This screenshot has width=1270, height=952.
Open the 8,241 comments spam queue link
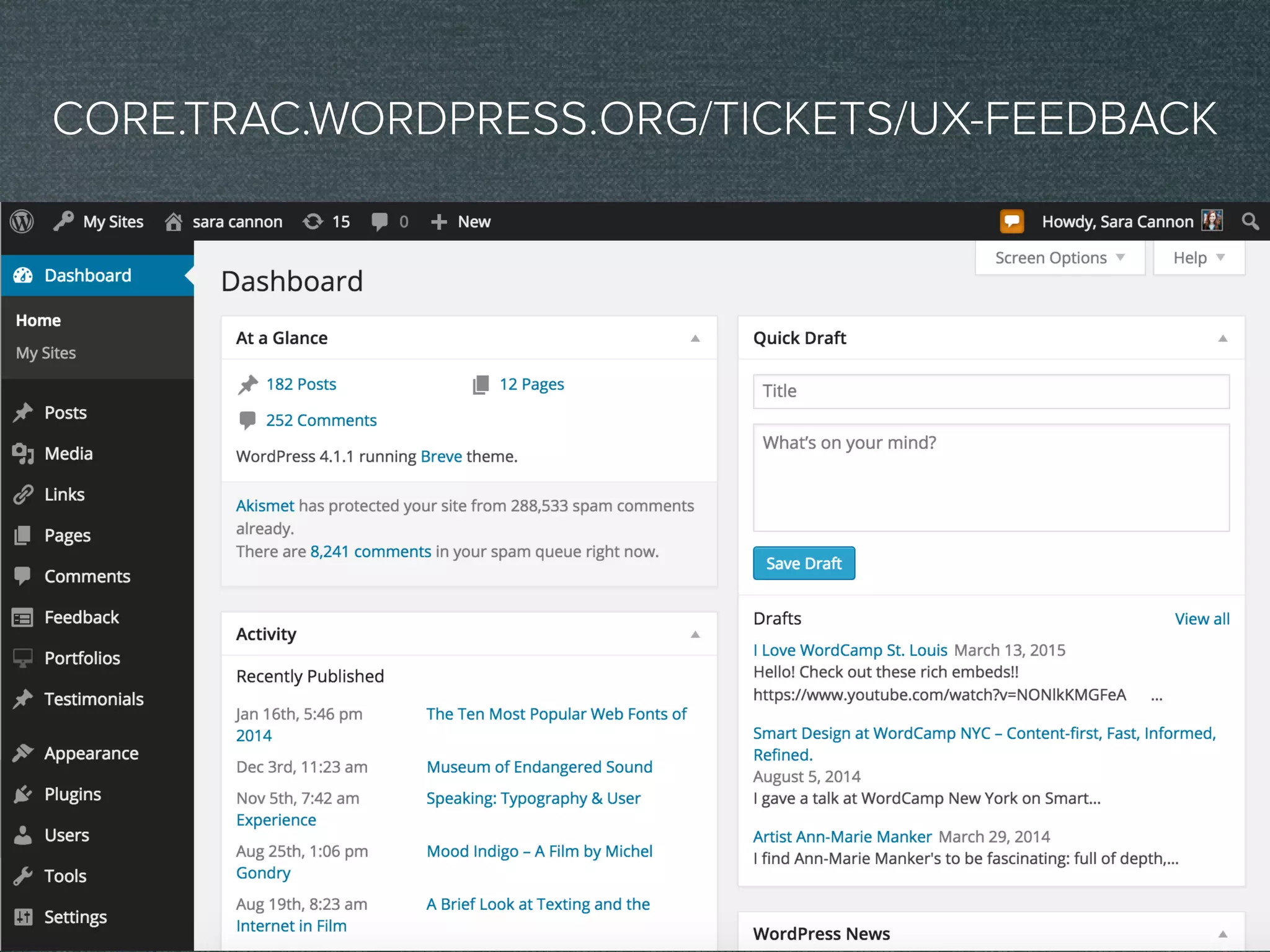[370, 552]
